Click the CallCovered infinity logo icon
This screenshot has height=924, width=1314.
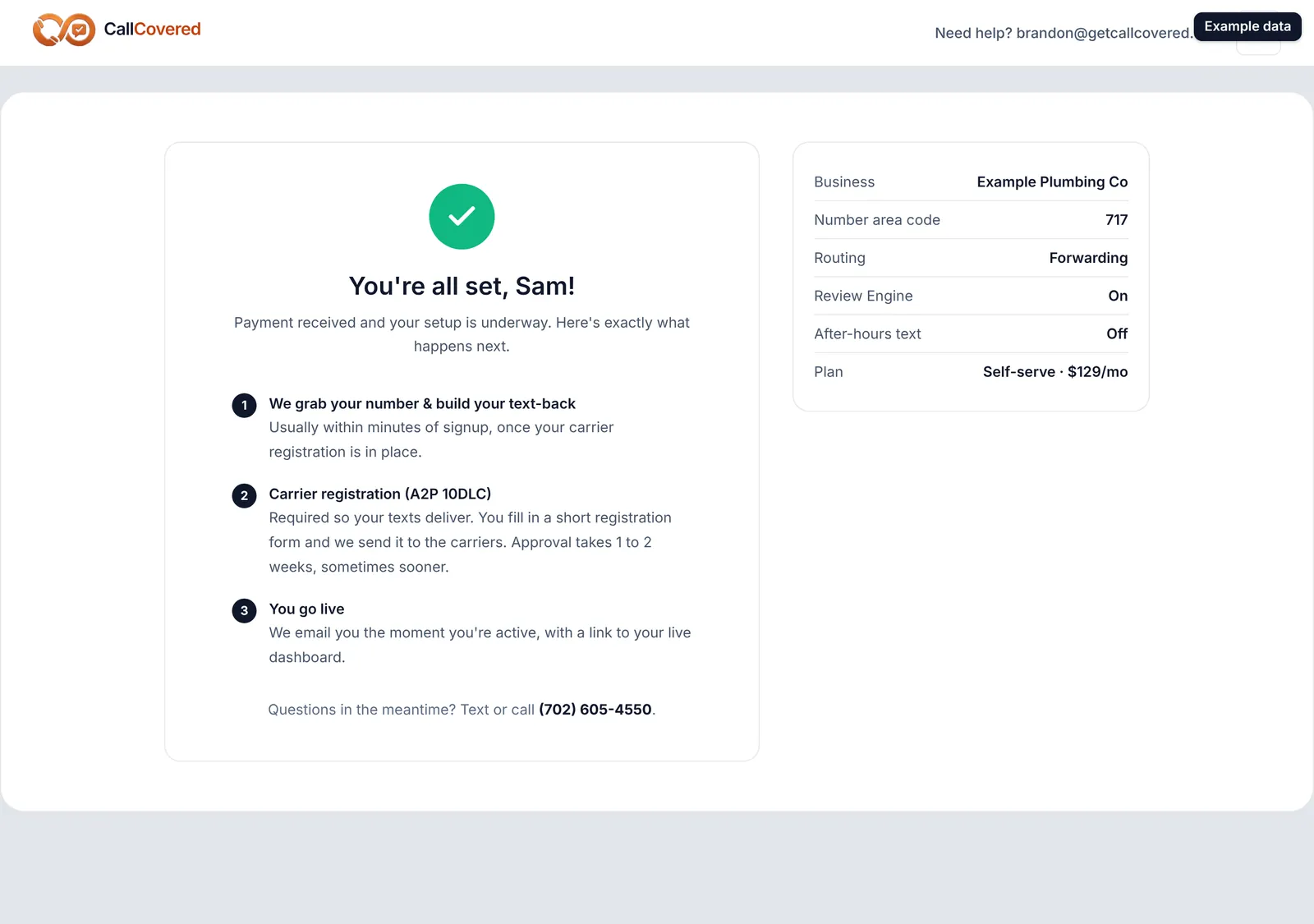[x=64, y=30]
